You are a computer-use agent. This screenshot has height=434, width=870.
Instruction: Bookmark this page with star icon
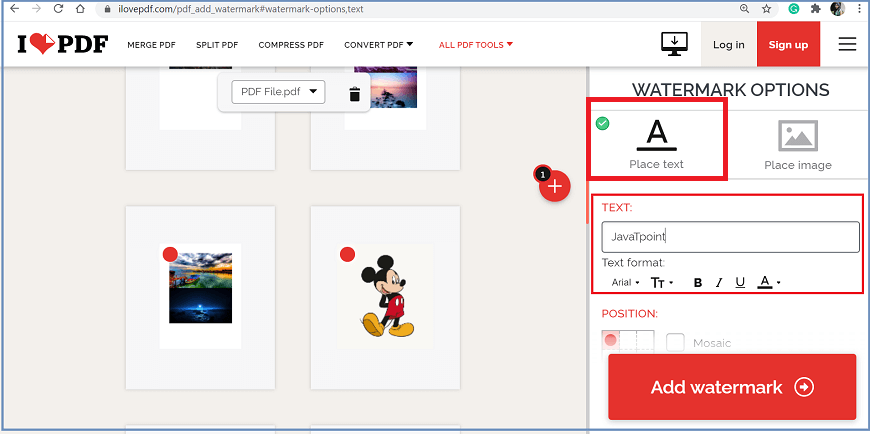coord(766,9)
